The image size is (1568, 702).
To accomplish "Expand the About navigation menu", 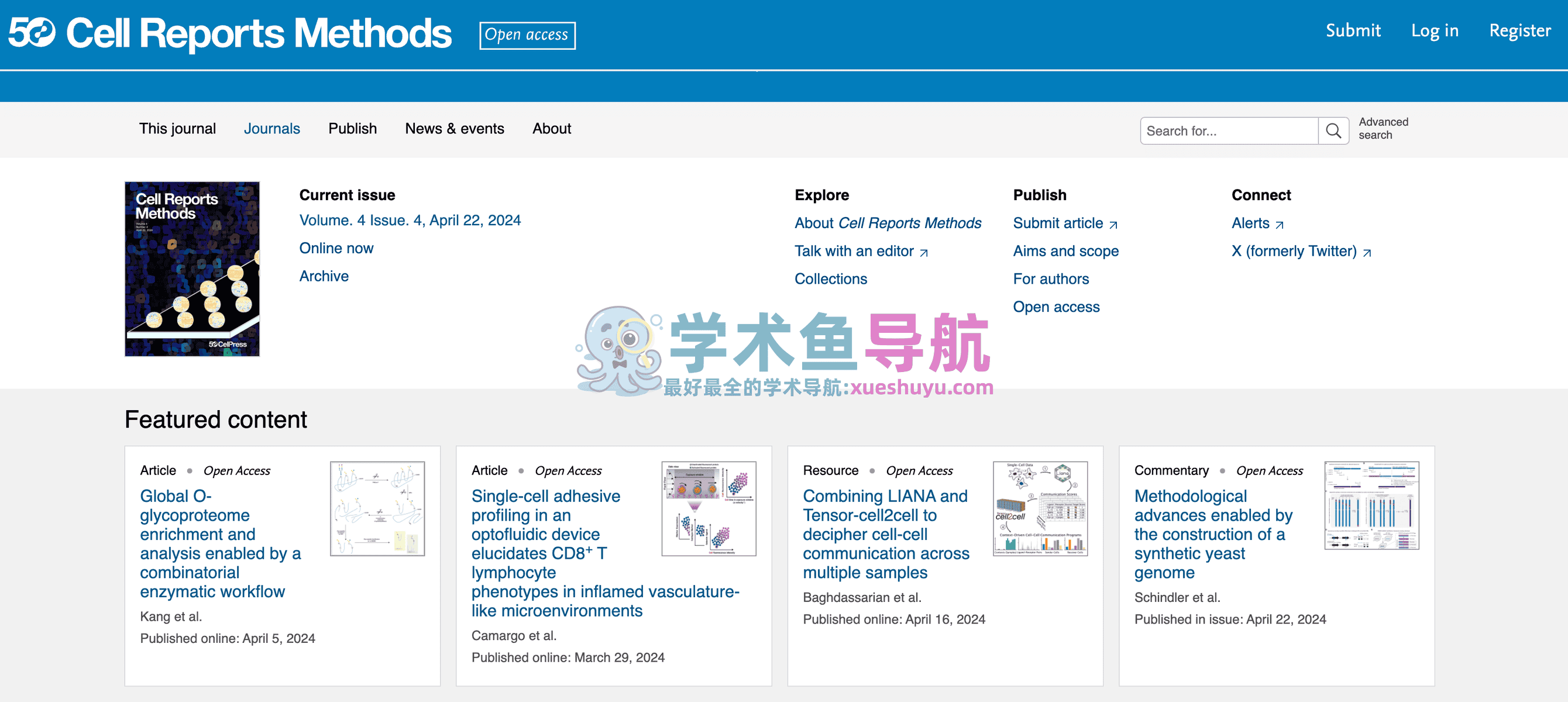I will click(552, 129).
